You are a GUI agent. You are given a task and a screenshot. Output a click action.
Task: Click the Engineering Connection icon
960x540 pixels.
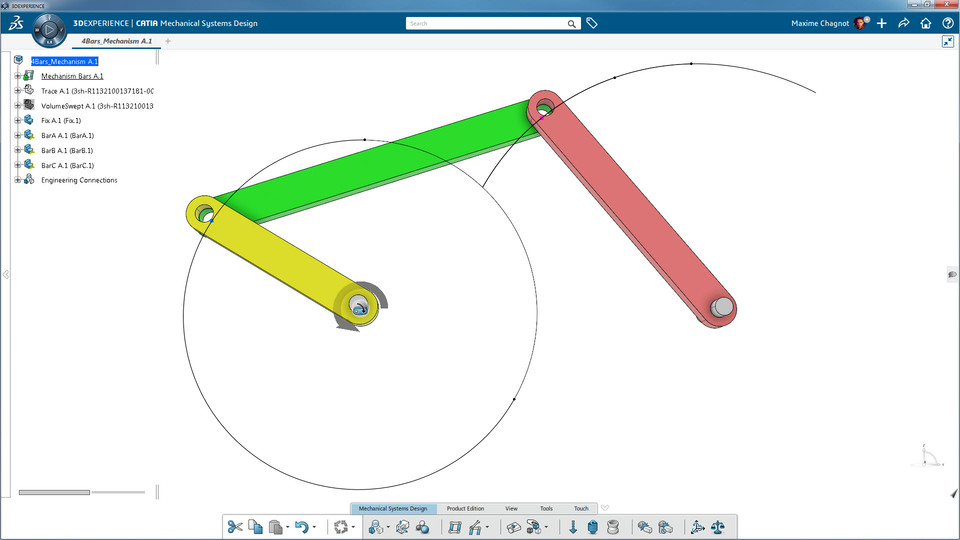[x=375, y=527]
